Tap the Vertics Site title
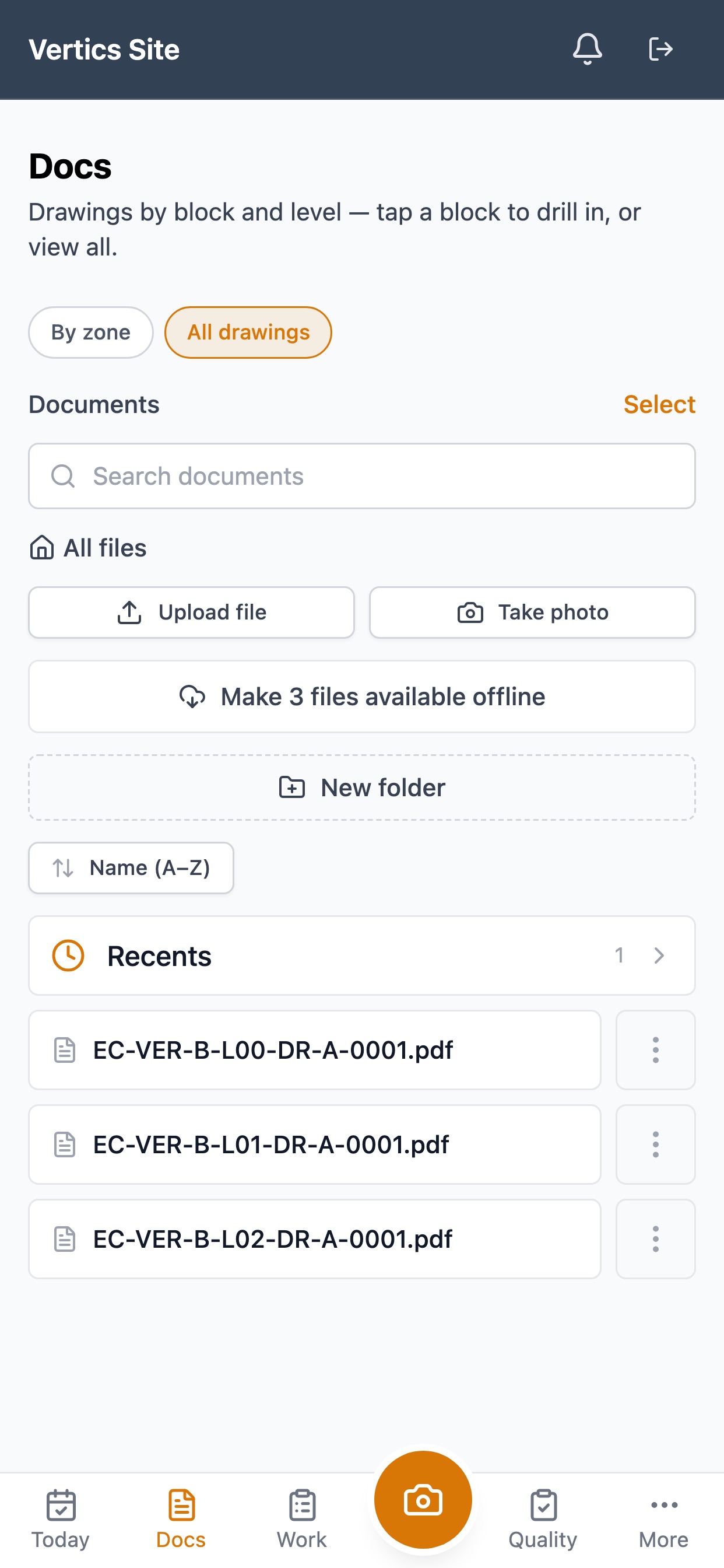The image size is (724, 1568). (104, 50)
